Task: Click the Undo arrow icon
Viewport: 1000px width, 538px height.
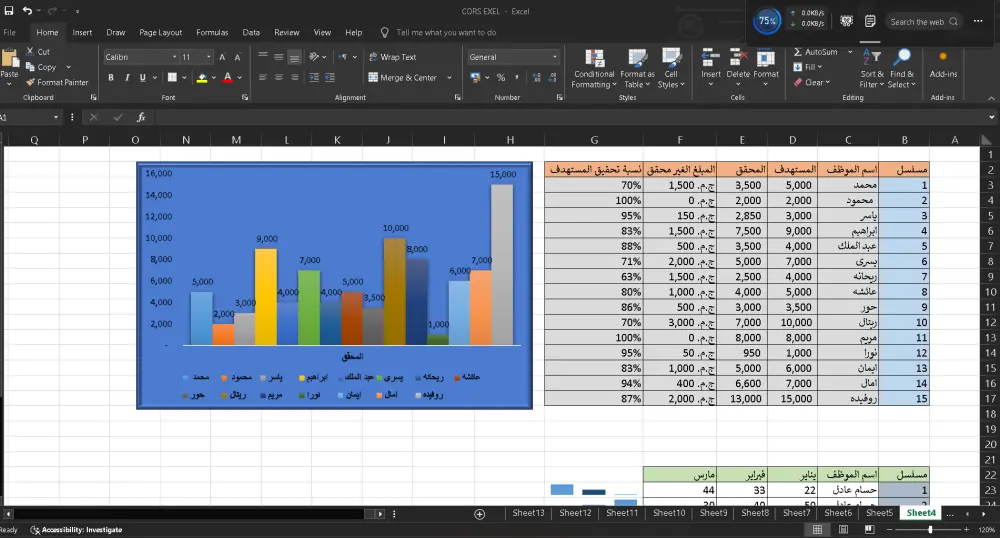Action: (27, 11)
